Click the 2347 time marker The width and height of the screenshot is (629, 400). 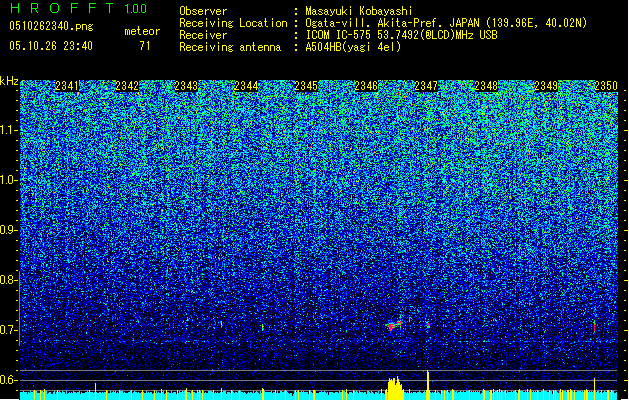click(x=426, y=86)
